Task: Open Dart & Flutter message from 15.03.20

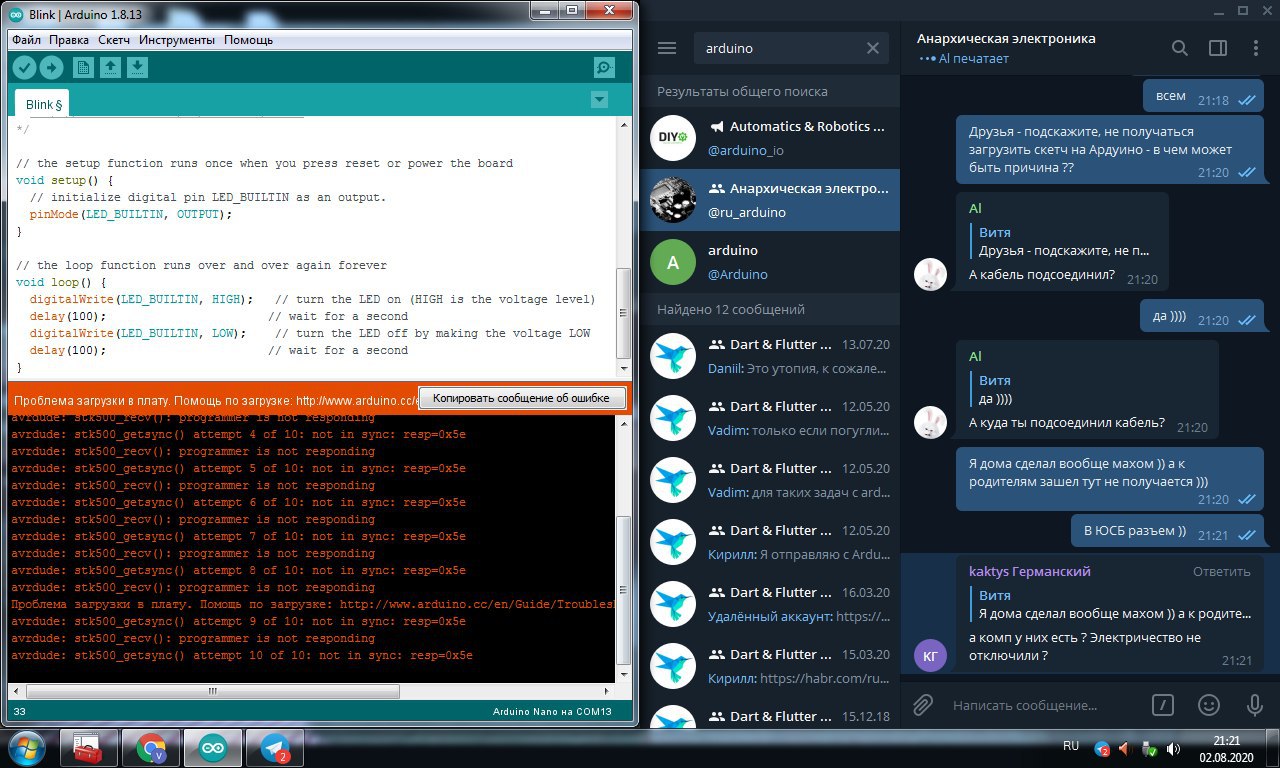Action: coord(771,666)
